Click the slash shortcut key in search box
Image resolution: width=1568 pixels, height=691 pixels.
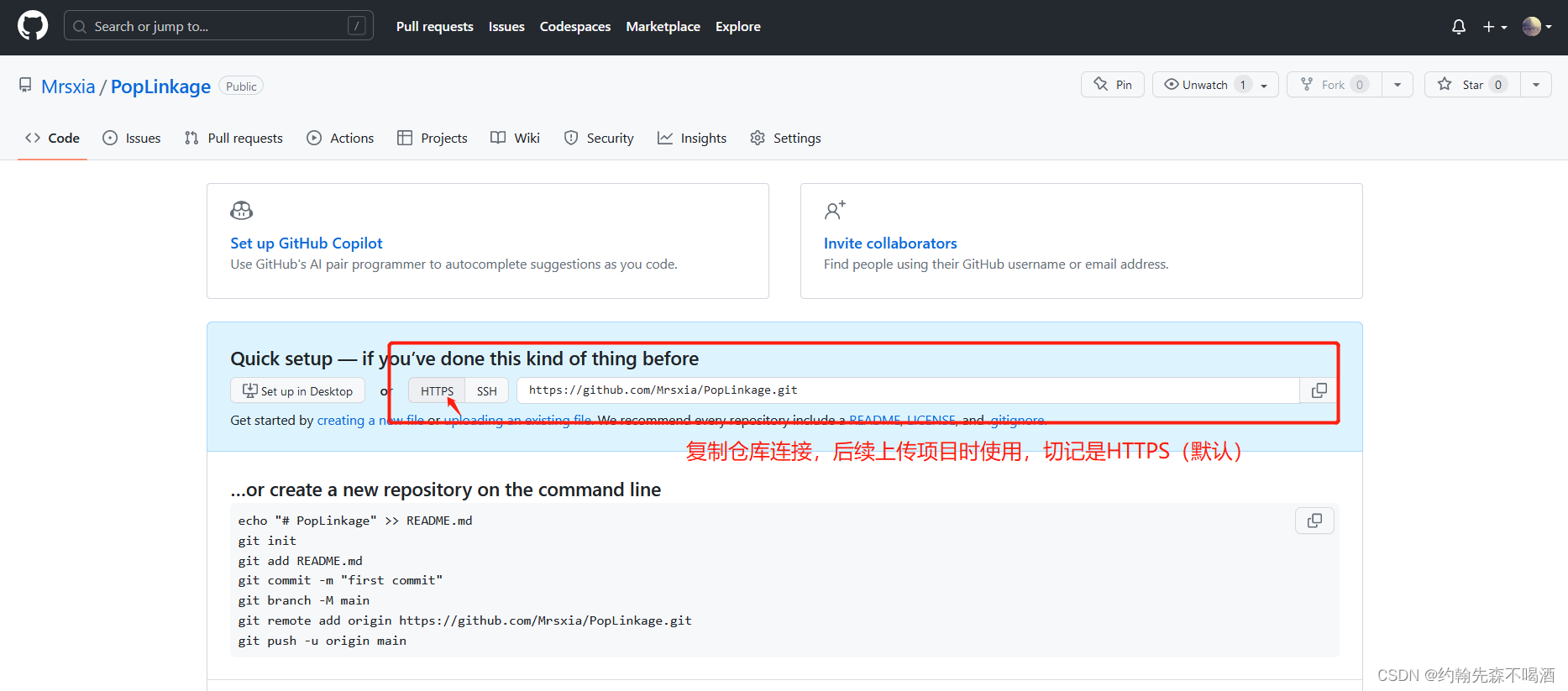click(357, 26)
